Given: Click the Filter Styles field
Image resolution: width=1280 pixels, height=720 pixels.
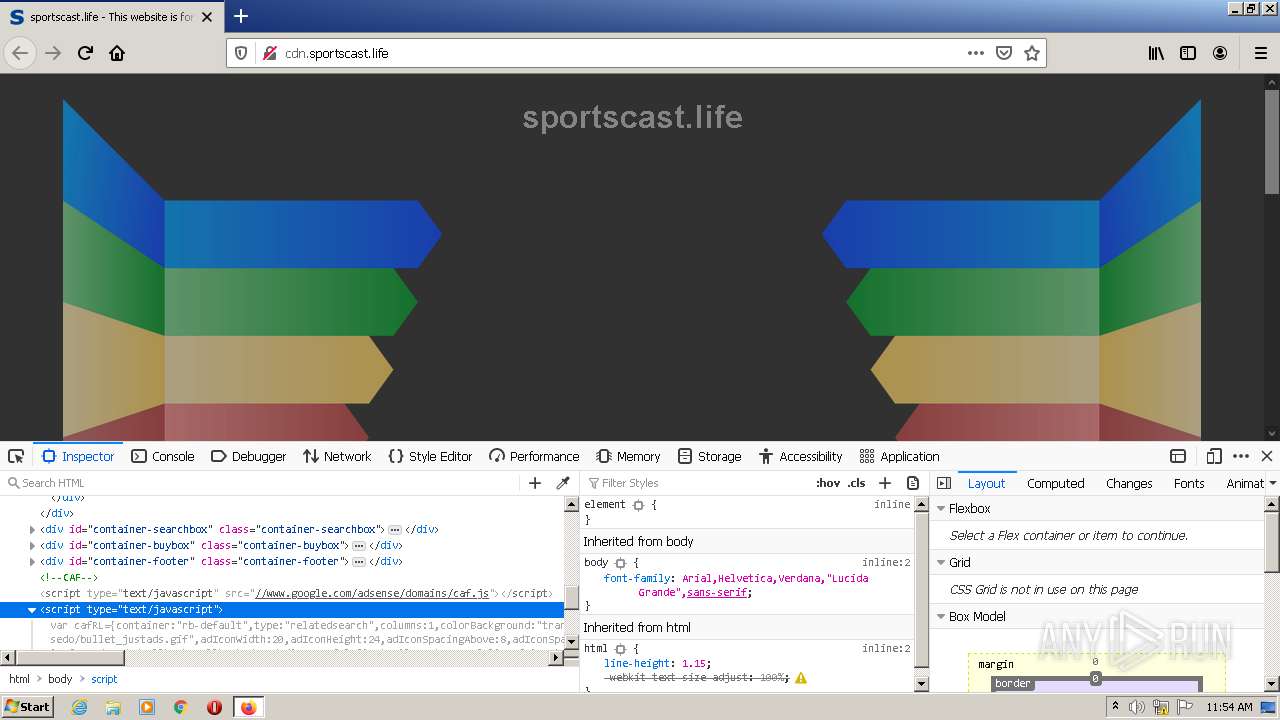Looking at the screenshot, I should click(x=697, y=483).
